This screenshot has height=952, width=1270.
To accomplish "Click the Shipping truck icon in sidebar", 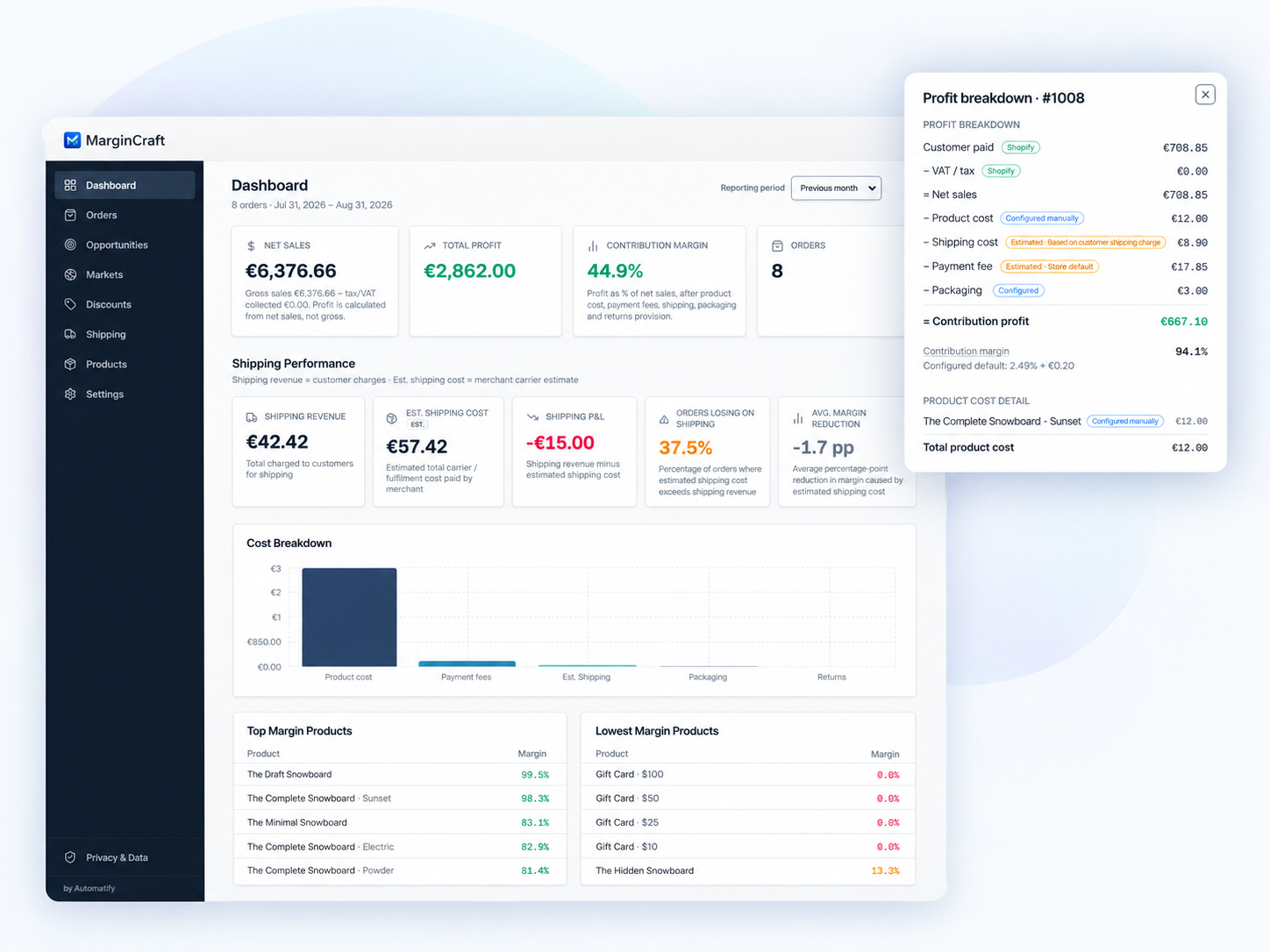I will click(70, 334).
